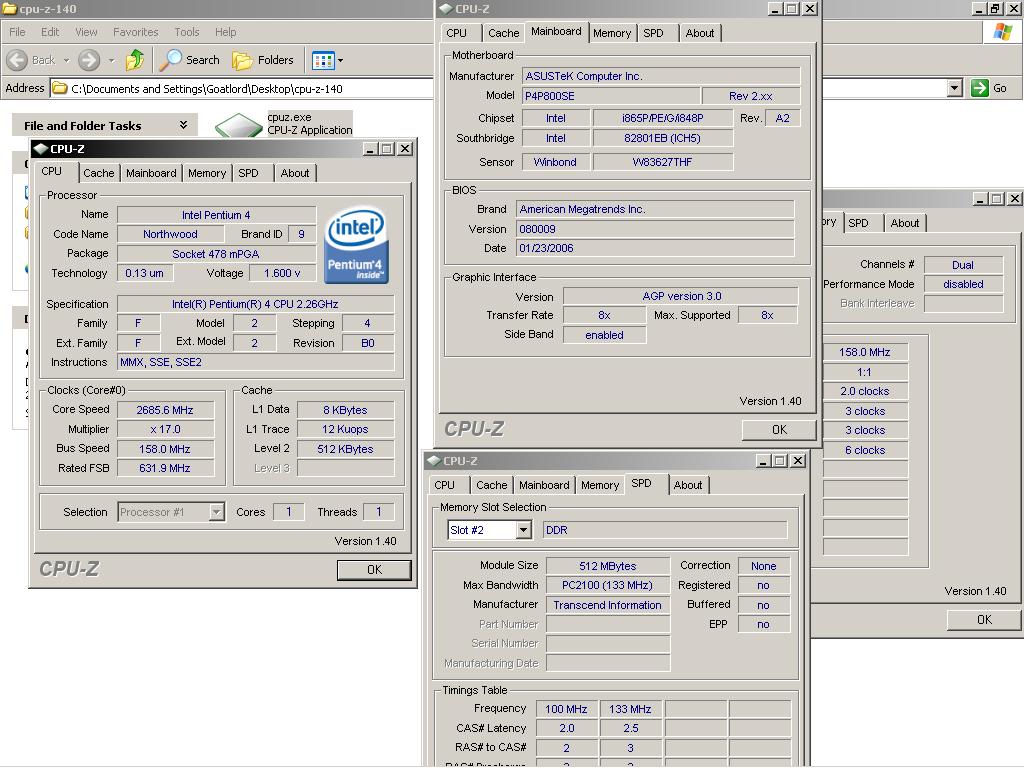Open the Help menu
This screenshot has width=1024, height=768.
[225, 32]
